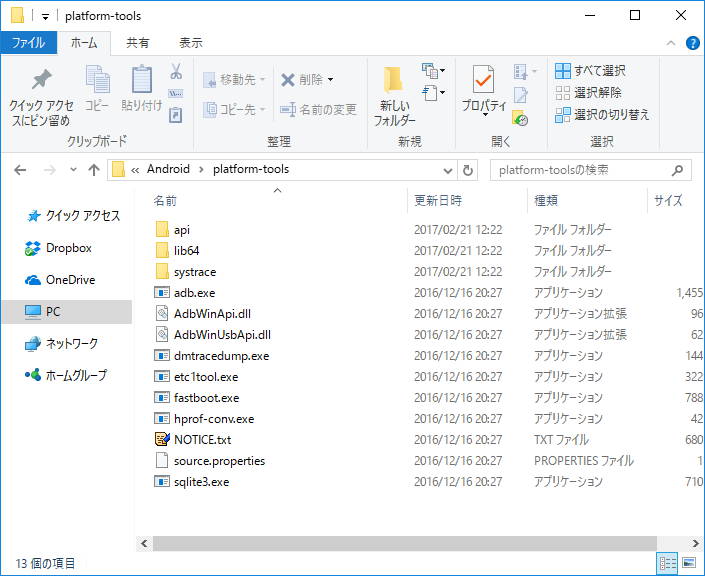705x576 pixels.
Task: Switch to details view layout
Action: tap(668, 563)
